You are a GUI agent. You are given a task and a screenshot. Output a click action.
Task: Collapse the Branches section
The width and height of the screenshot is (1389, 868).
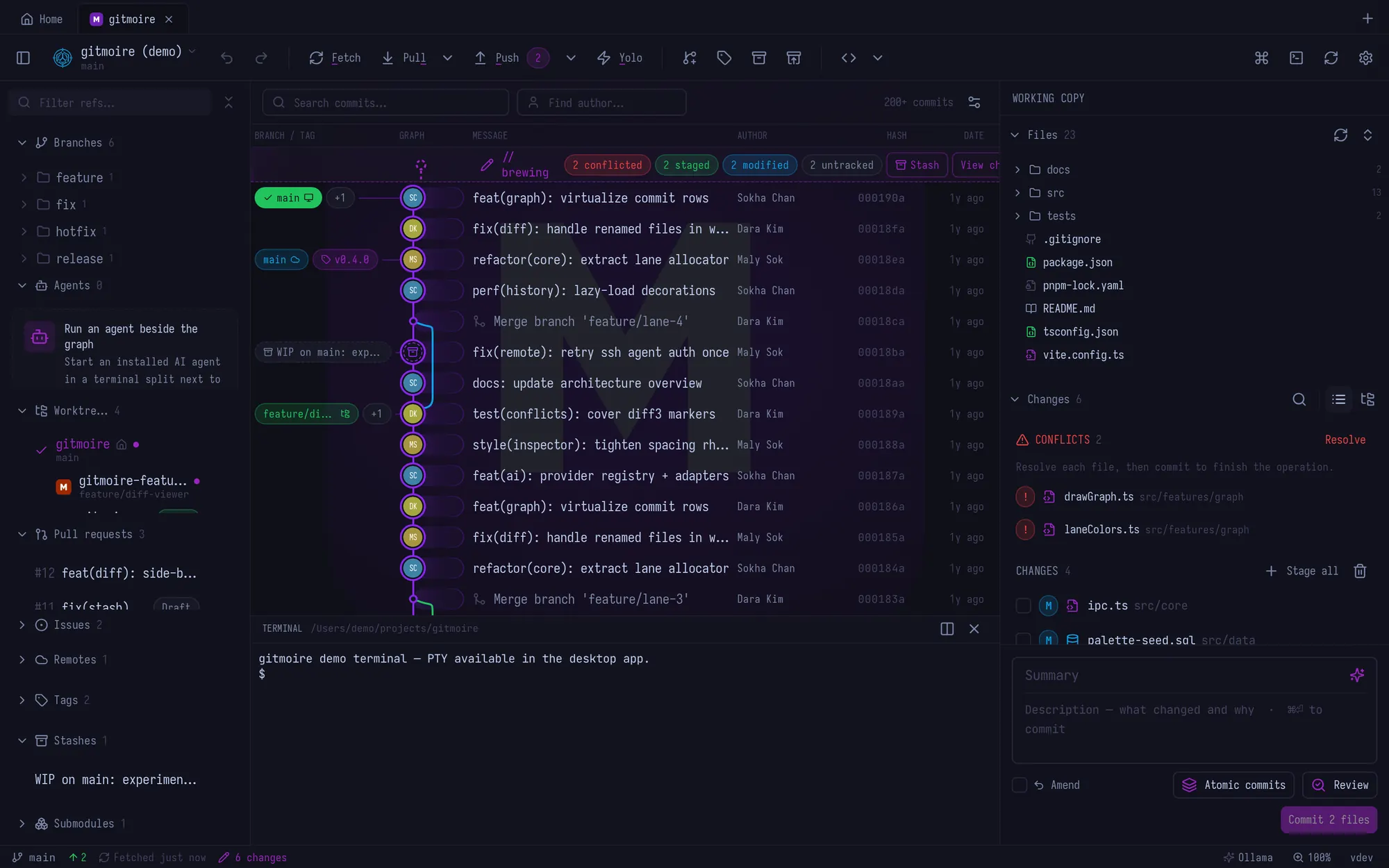coord(22,142)
